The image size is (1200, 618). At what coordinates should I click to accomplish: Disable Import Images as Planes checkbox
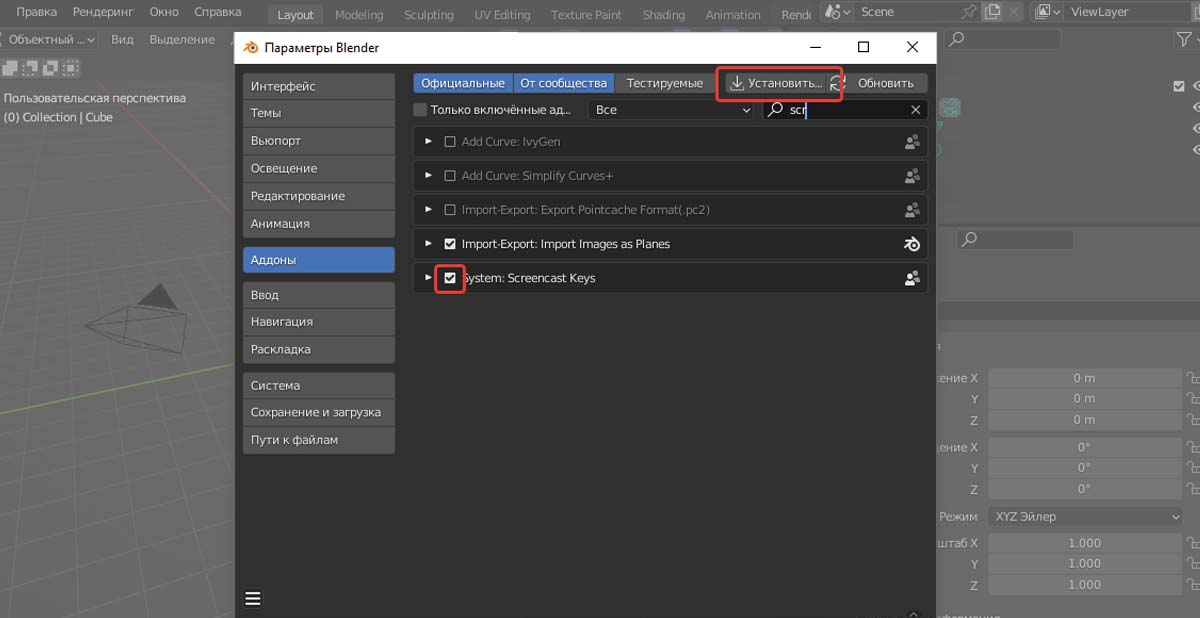click(450, 244)
